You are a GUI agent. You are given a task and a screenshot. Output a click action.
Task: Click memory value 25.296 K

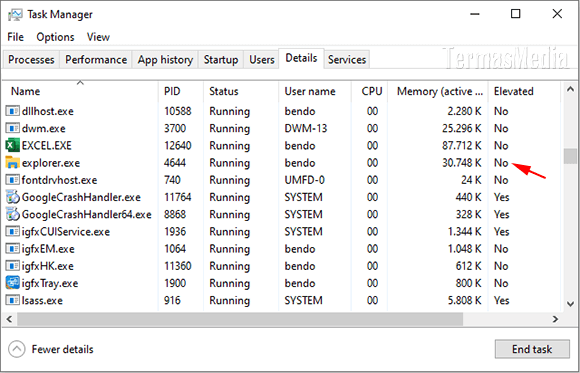tap(462, 128)
